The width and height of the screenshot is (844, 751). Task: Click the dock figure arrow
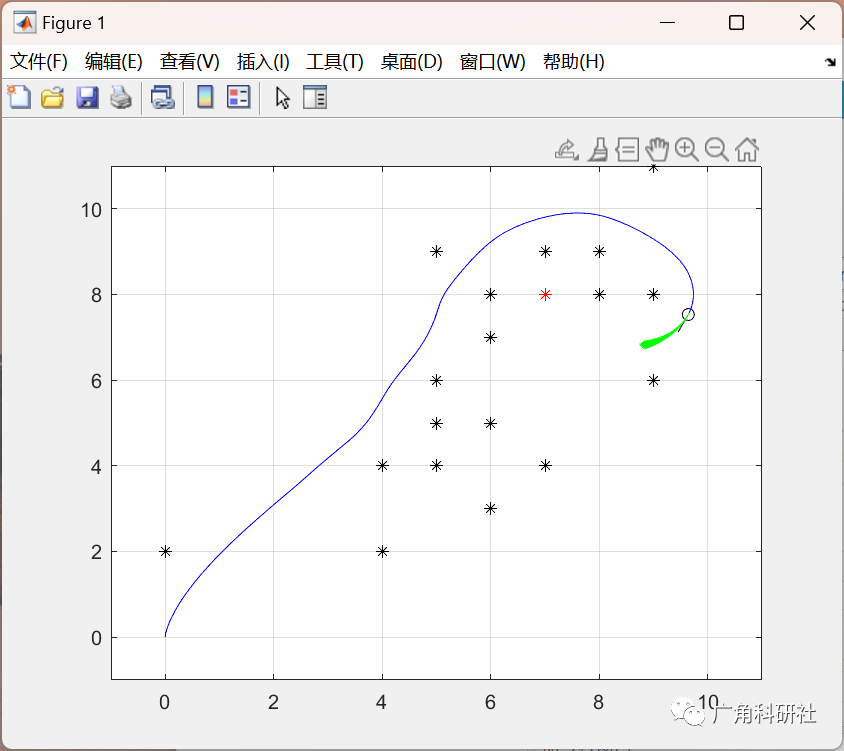(x=830, y=62)
